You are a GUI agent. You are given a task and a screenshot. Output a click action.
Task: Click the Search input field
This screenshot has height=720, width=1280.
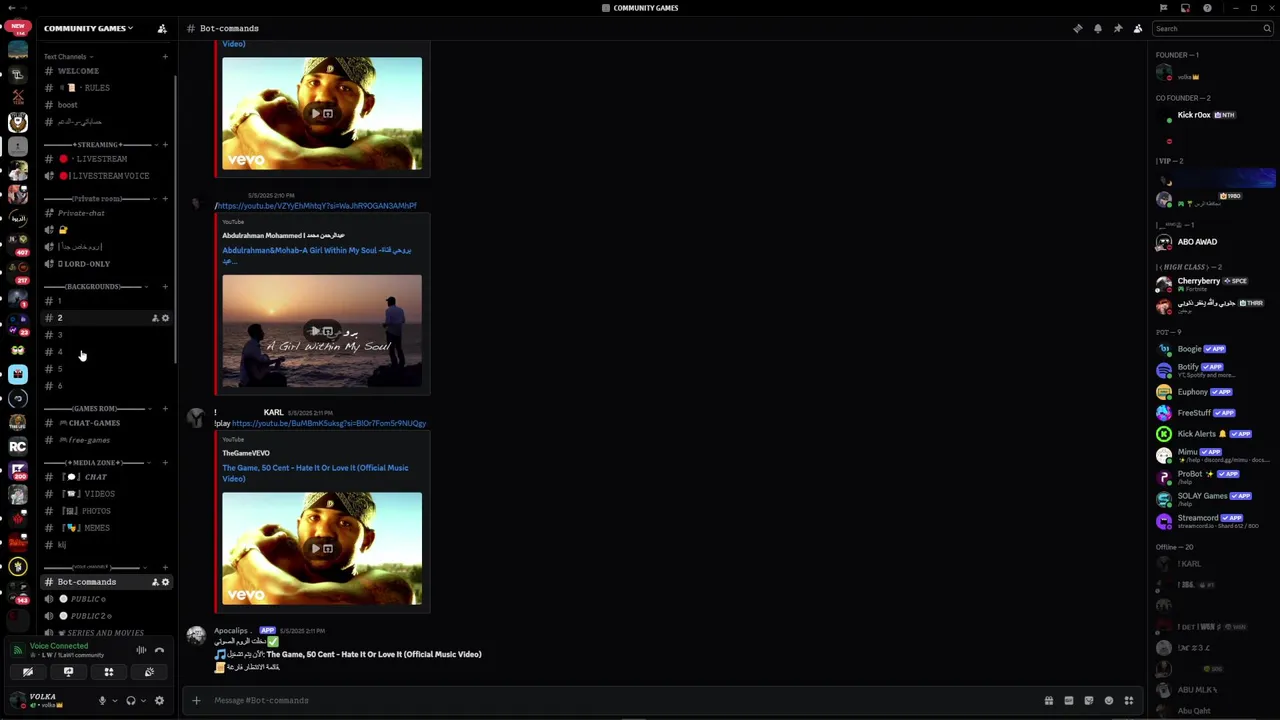(x=1212, y=28)
